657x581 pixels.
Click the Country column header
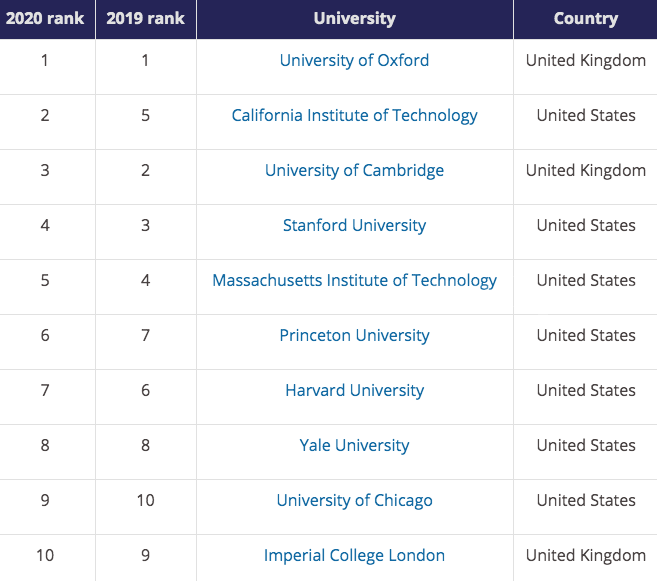586,18
